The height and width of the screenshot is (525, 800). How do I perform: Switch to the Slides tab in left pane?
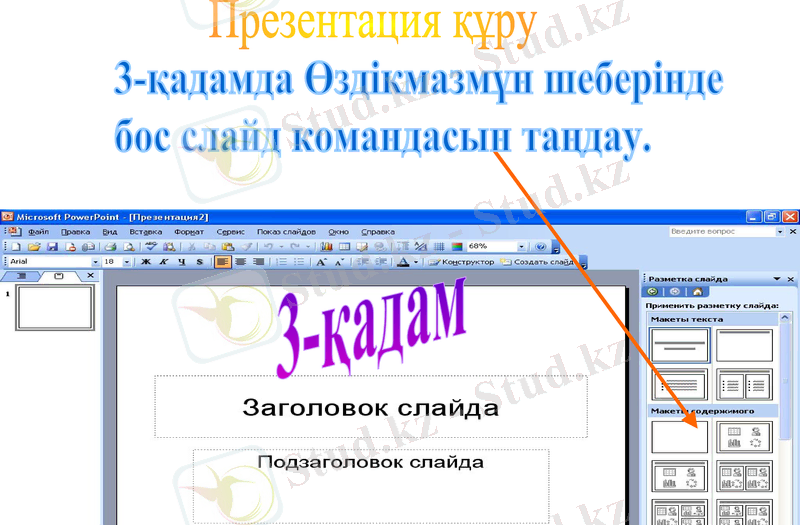pyautogui.click(x=59, y=276)
